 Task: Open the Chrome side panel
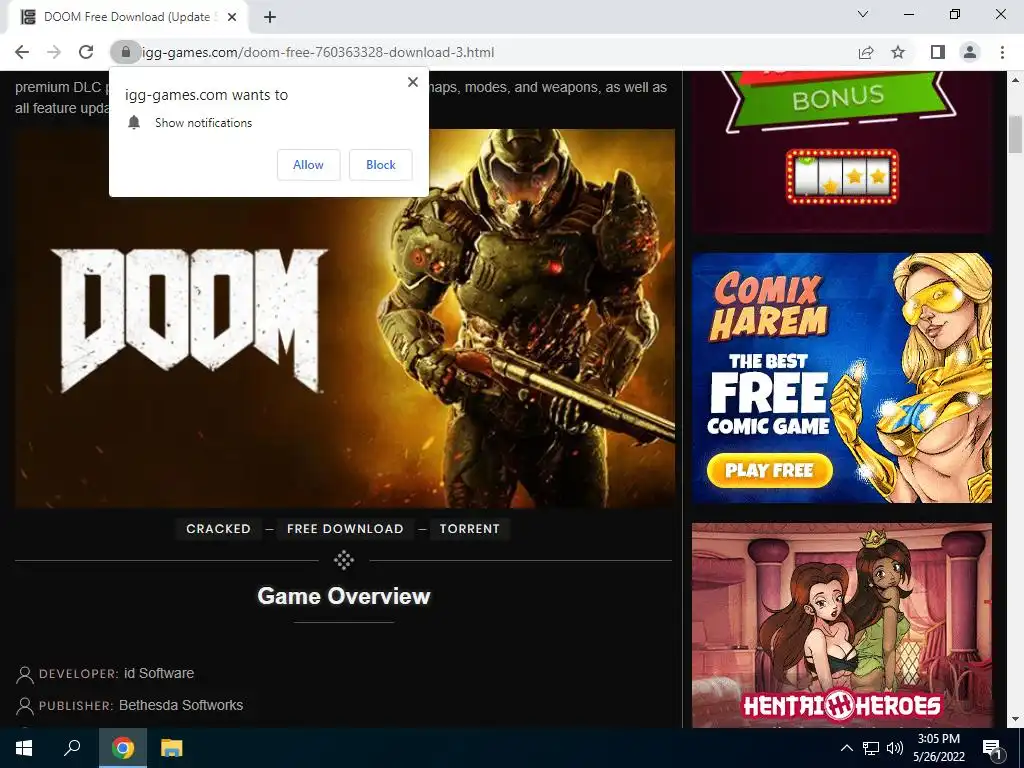coord(938,52)
